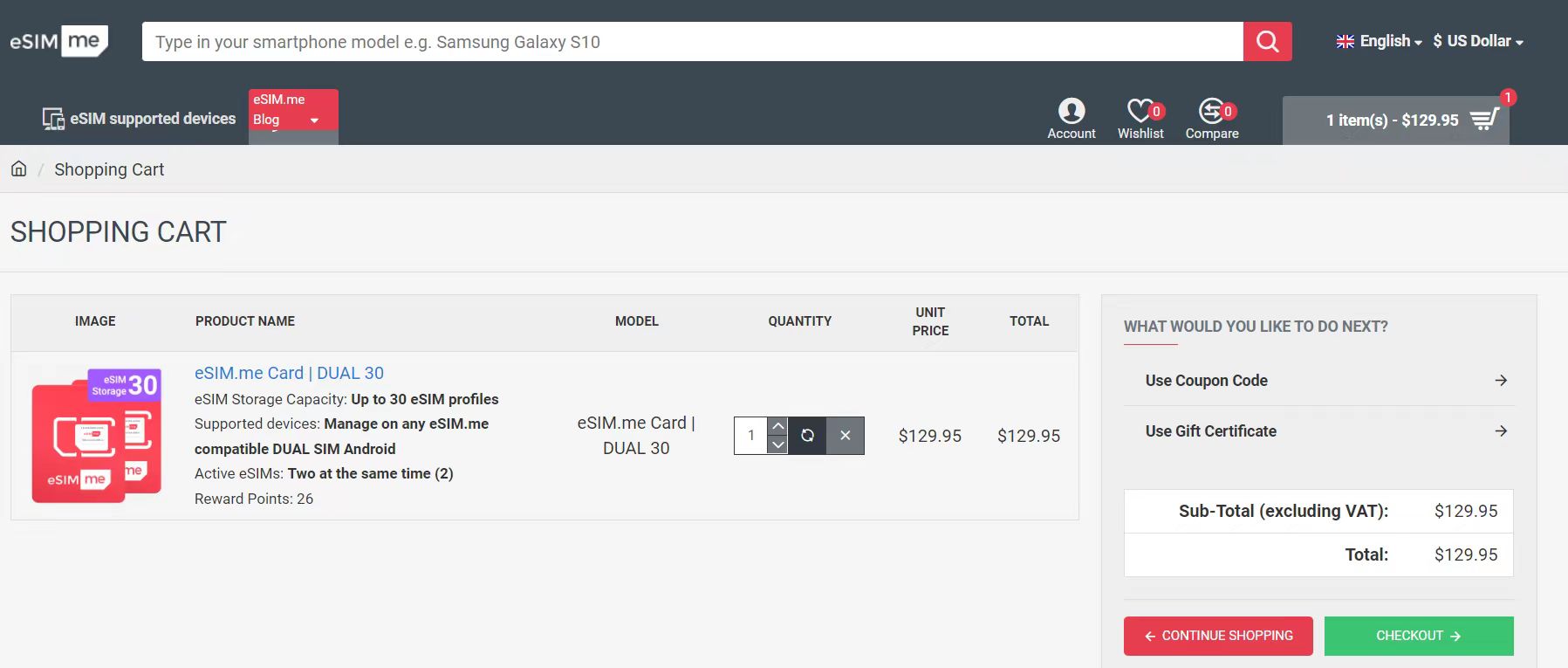Click the eSIM.me logo
This screenshot has height=668, width=1568.
click(59, 41)
